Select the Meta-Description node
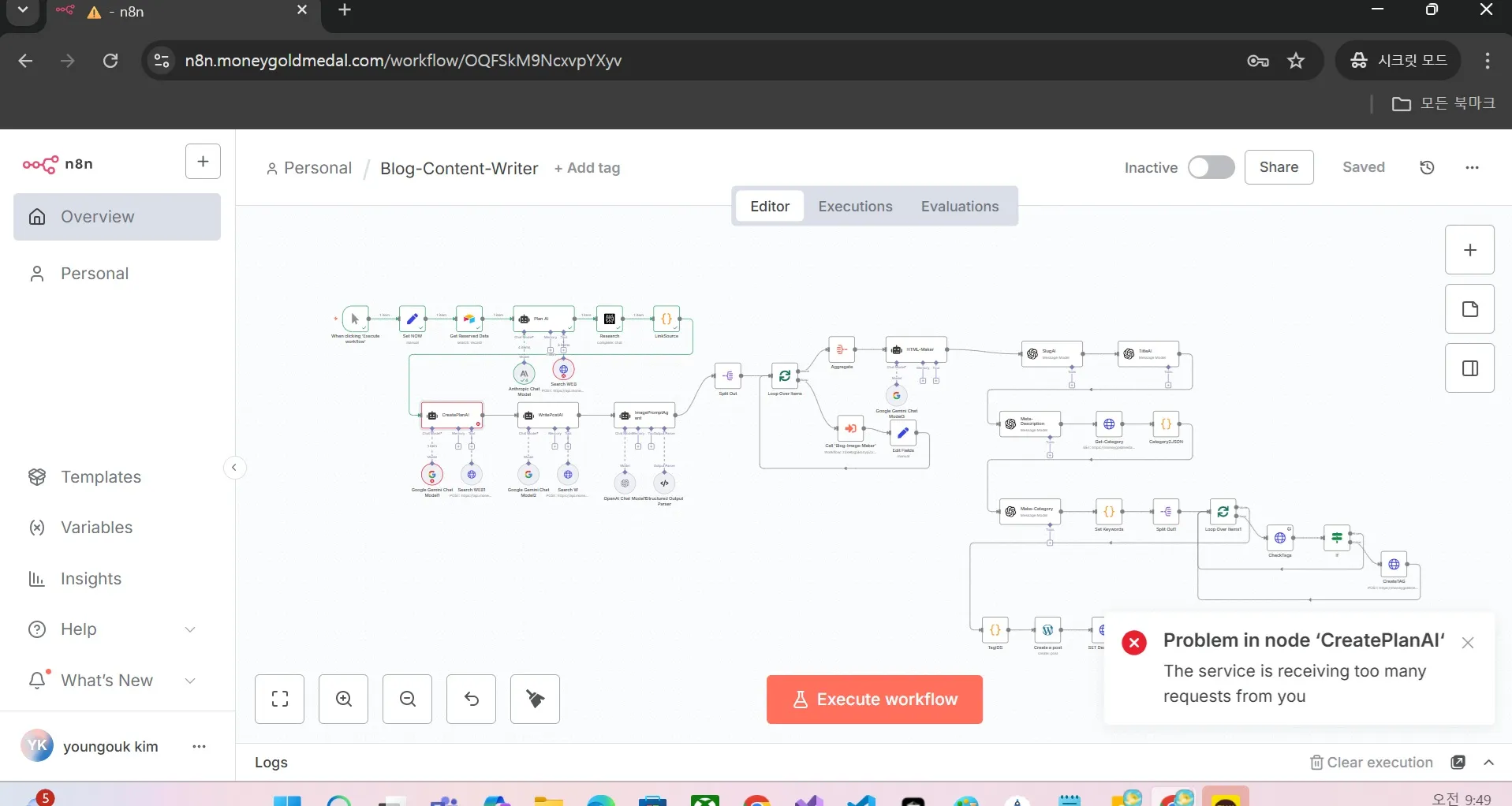Image resolution: width=1512 pixels, height=806 pixels. point(1031,424)
